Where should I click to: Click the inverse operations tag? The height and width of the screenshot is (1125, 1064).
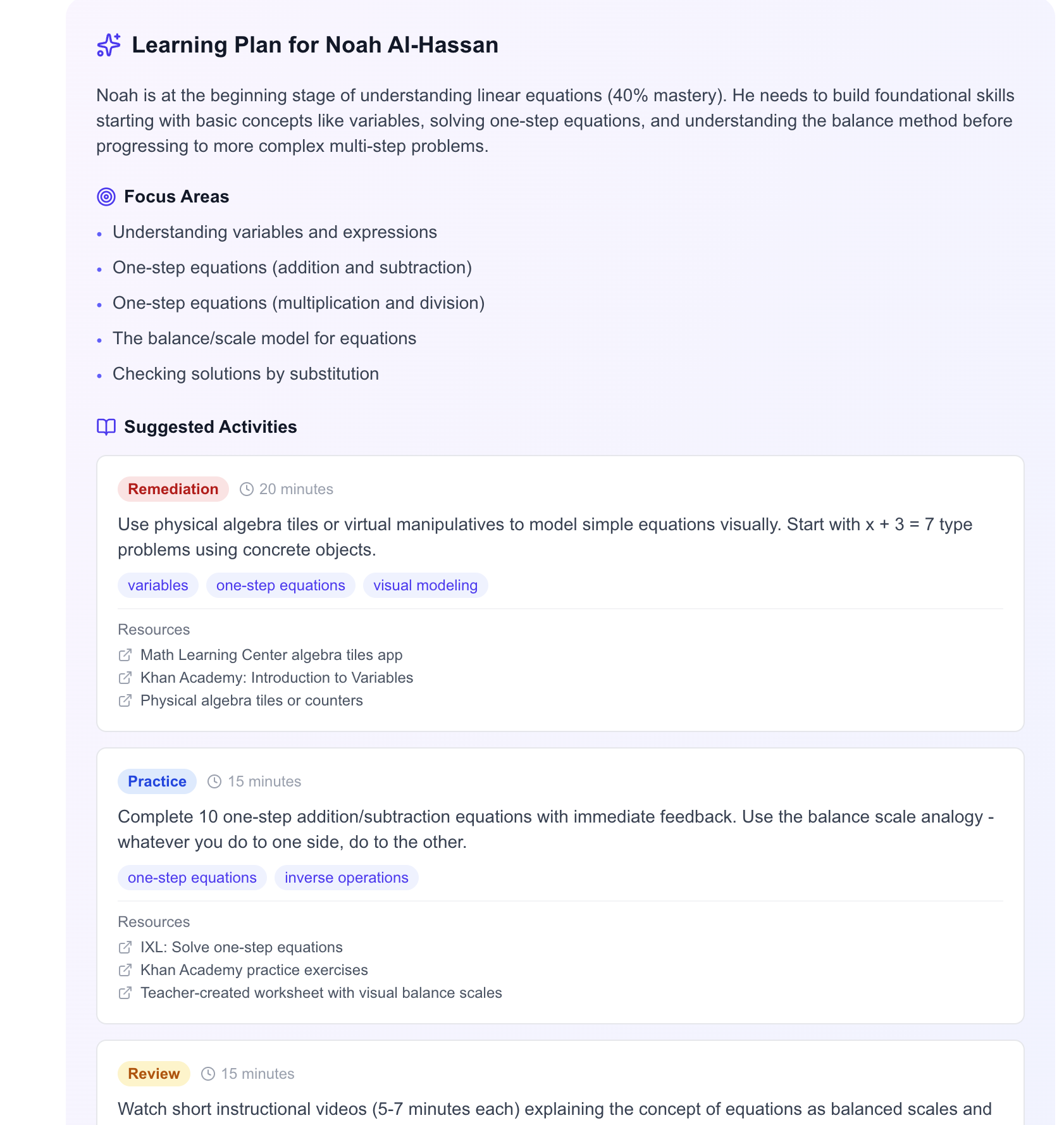point(346,878)
